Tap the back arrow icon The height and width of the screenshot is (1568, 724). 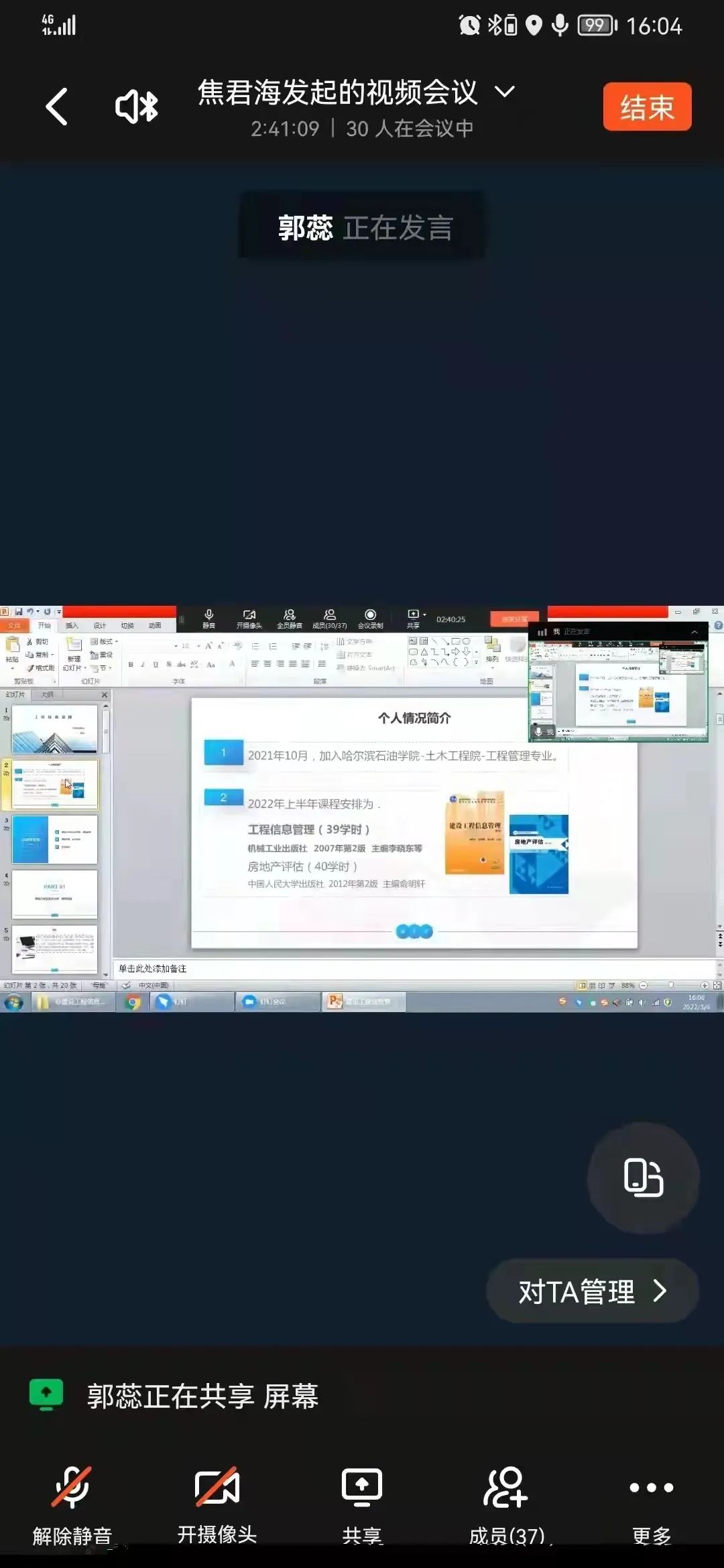pyautogui.click(x=57, y=107)
